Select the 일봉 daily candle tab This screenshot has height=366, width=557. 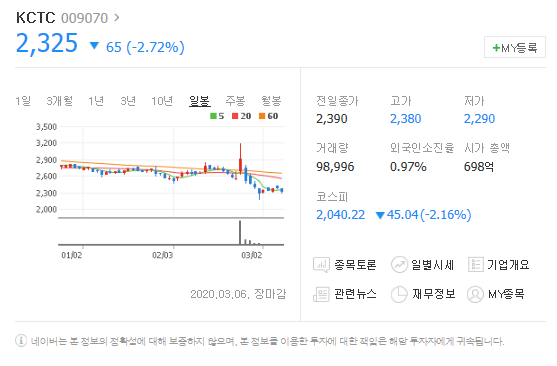pyautogui.click(x=200, y=101)
